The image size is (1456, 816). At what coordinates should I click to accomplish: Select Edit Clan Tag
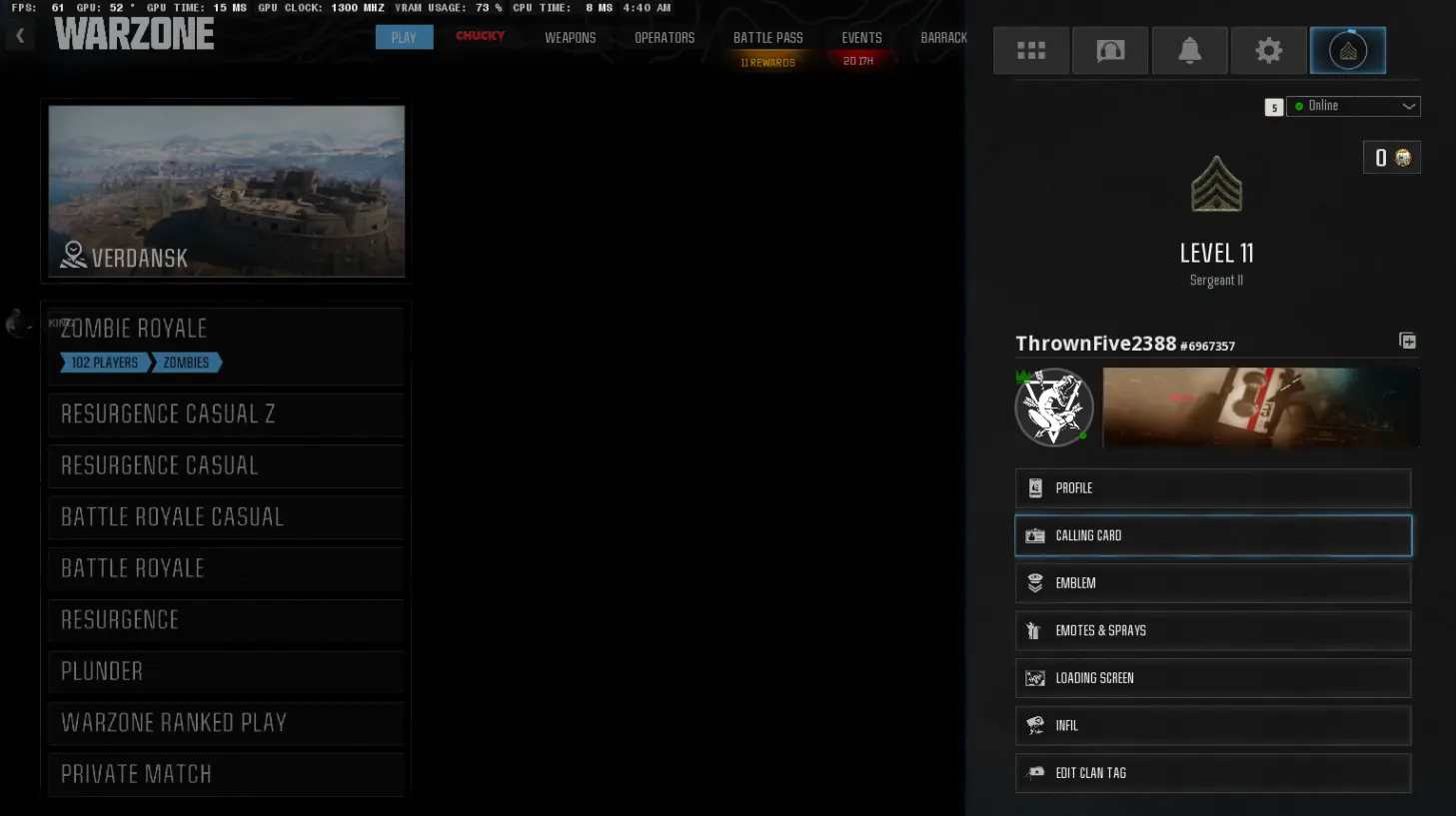click(x=1213, y=773)
